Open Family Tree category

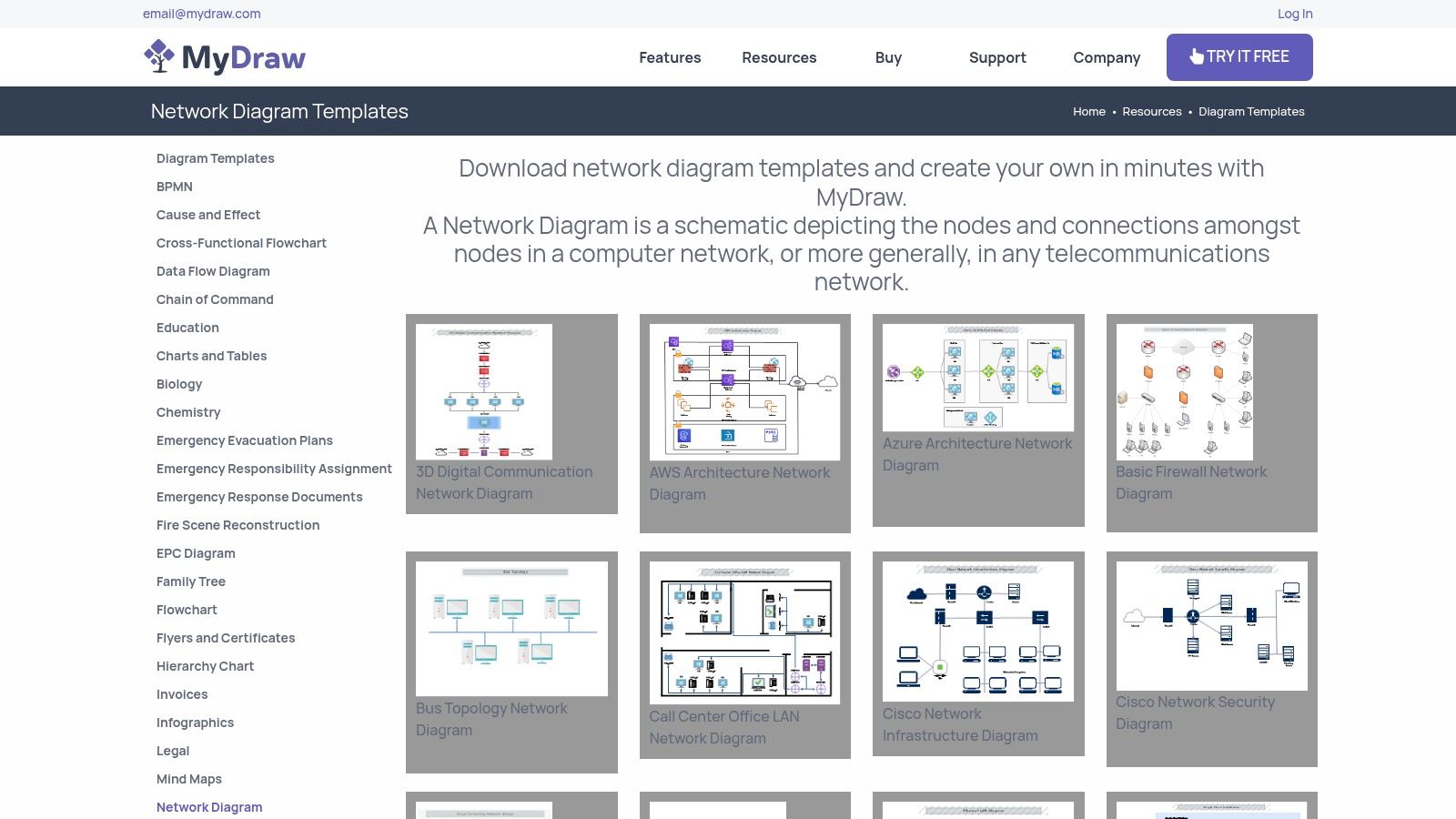pos(191,581)
